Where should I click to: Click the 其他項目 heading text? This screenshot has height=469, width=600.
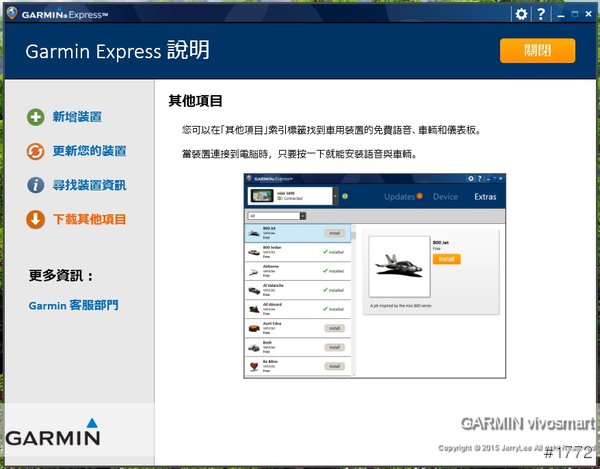click(196, 101)
